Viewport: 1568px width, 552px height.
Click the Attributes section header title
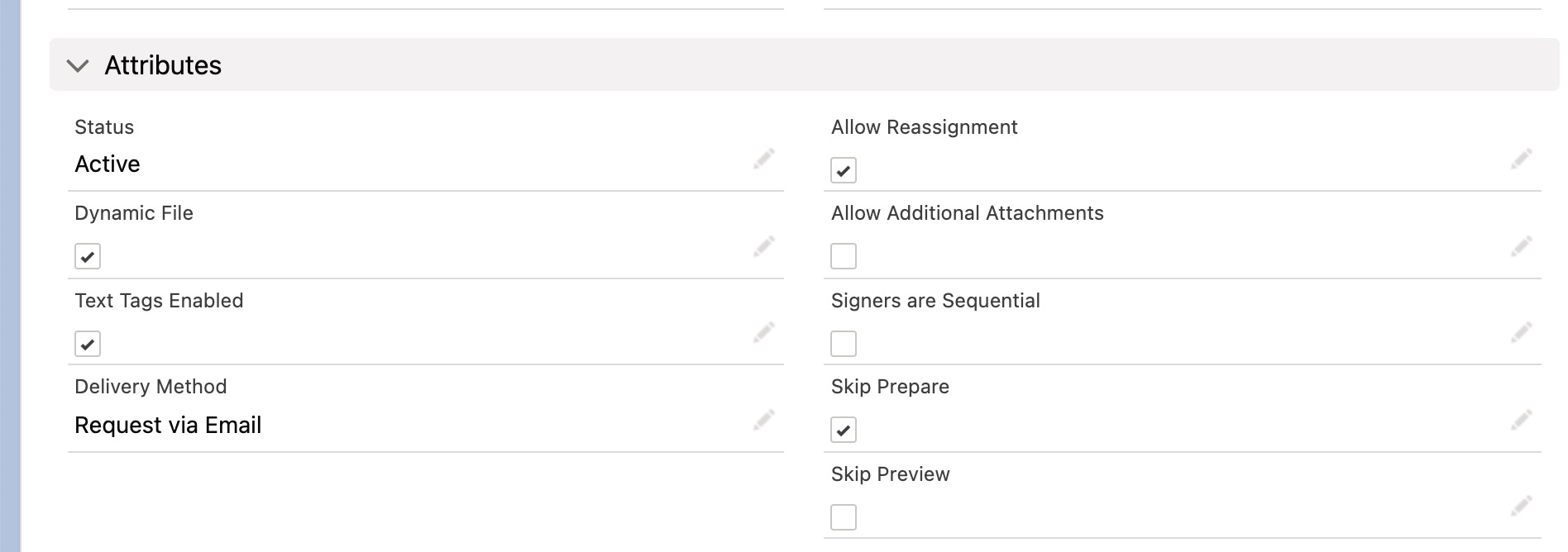click(x=163, y=65)
